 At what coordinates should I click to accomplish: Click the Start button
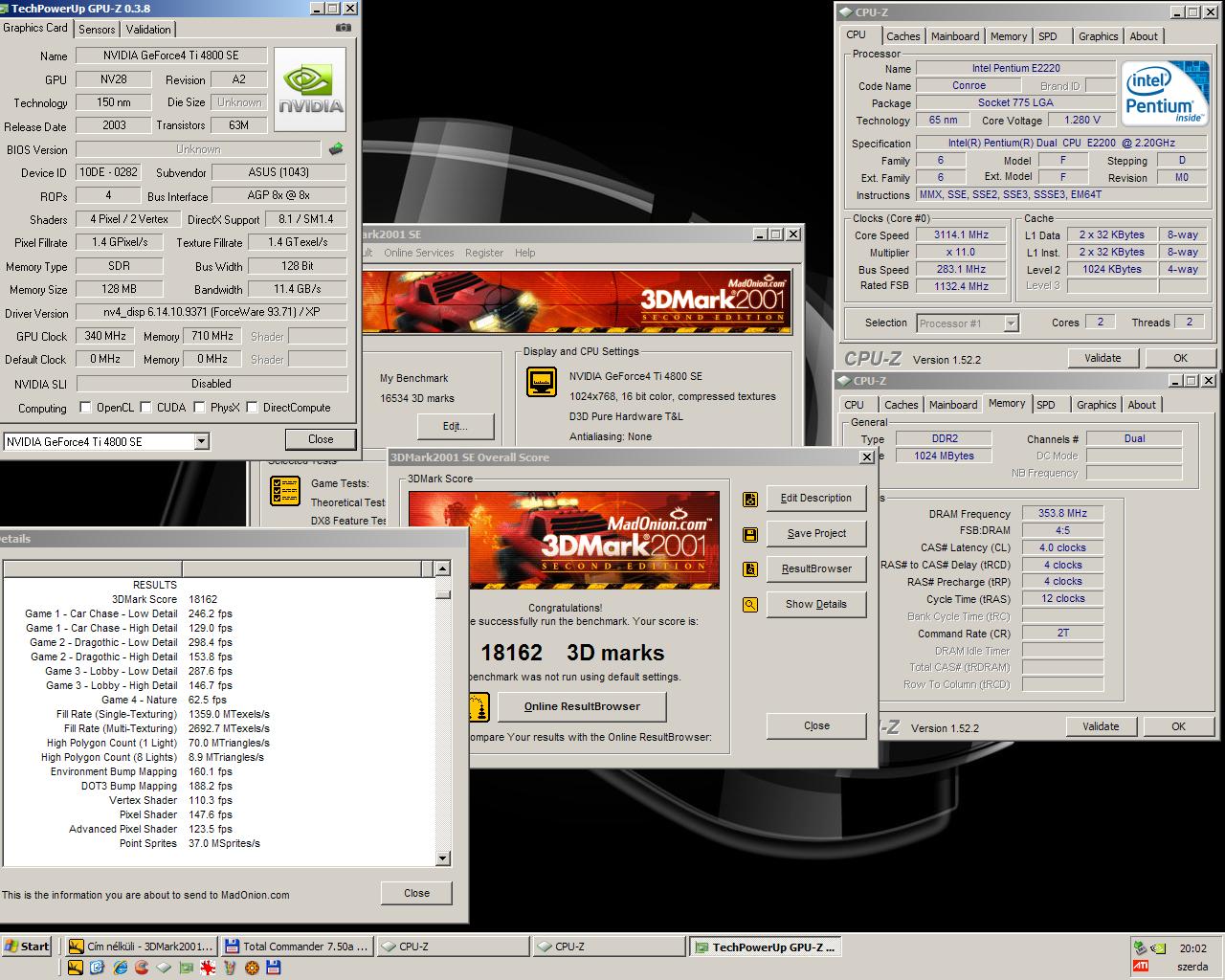[x=27, y=947]
